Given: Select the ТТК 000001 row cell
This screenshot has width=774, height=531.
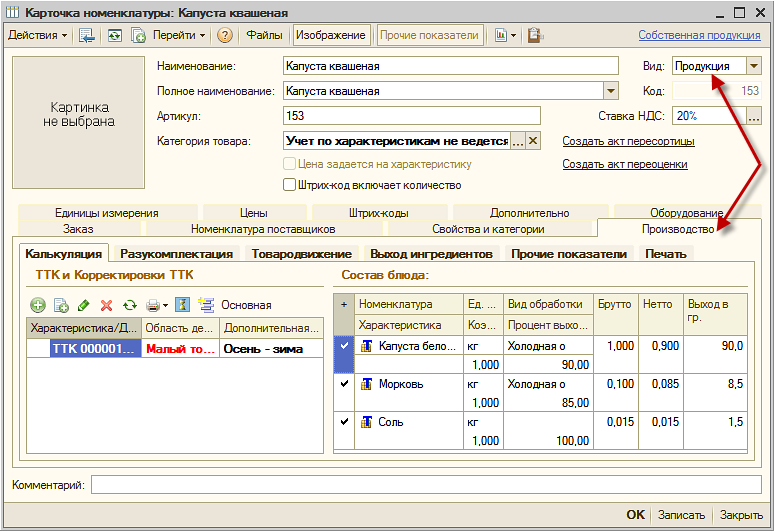Looking at the screenshot, I should click(x=95, y=348).
